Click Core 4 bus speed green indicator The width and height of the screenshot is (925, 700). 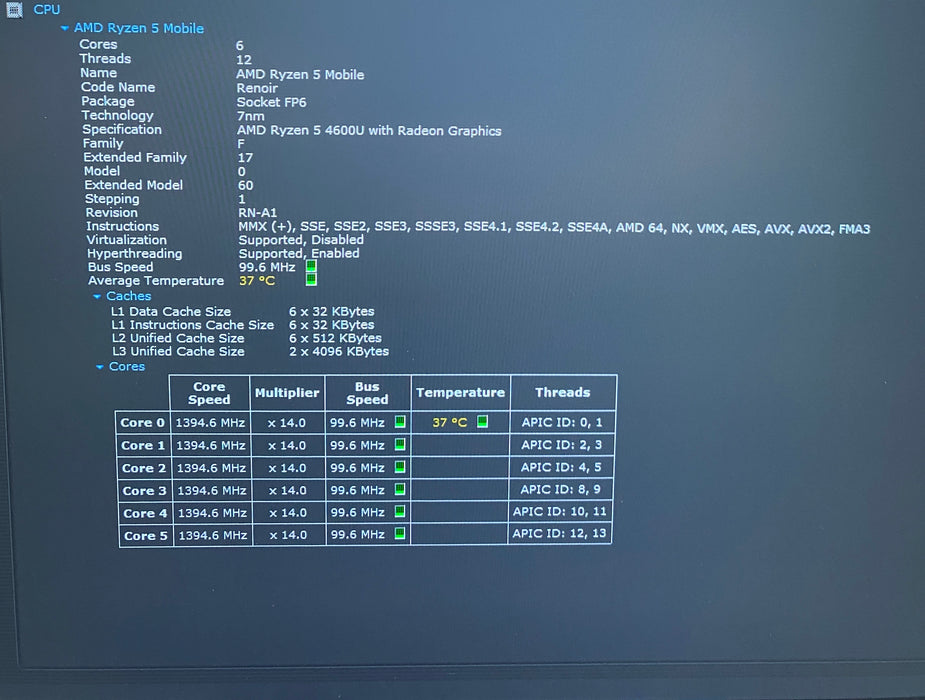tap(400, 511)
